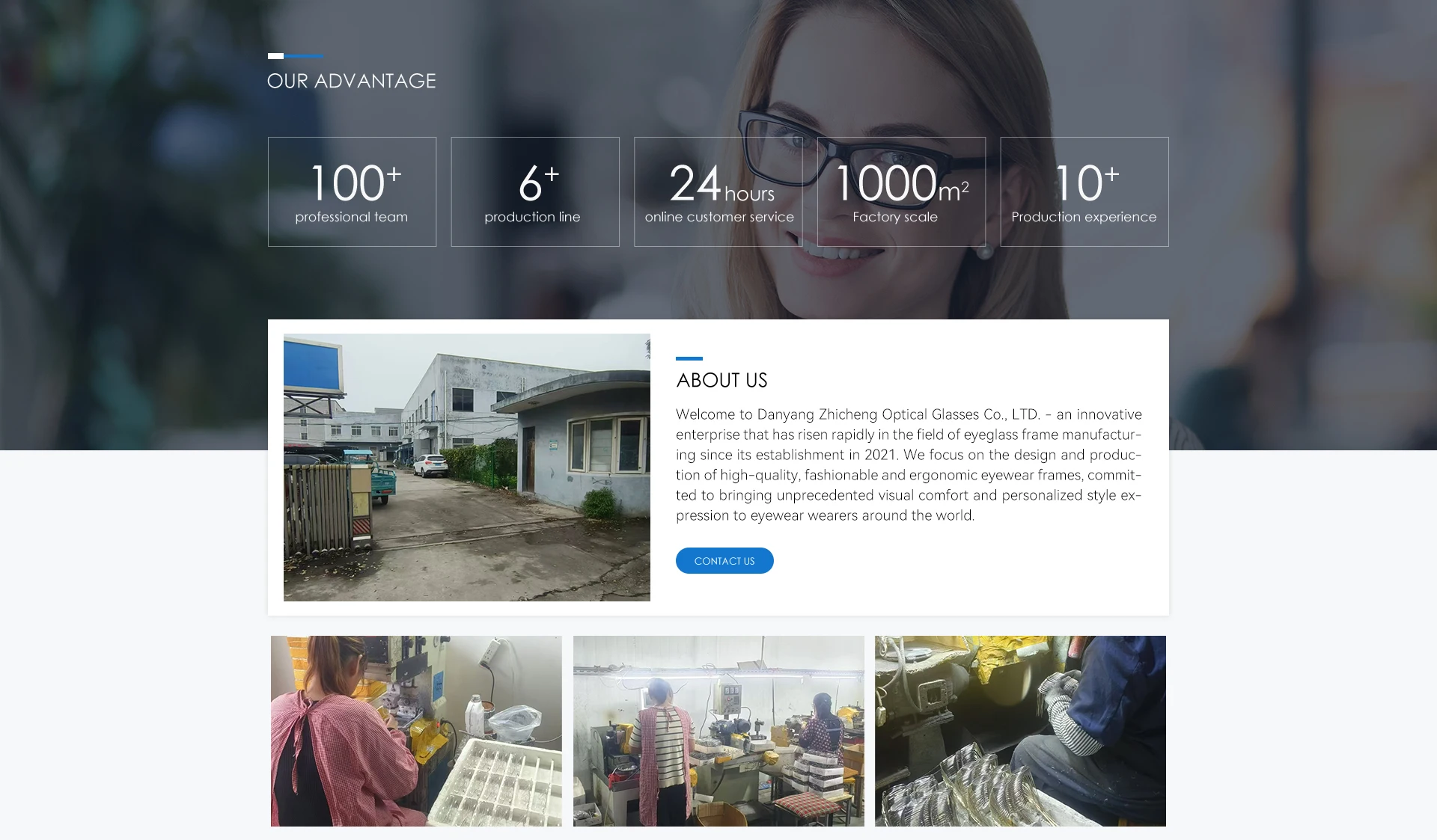Click the OUR ADVANTAGE heading
The width and height of the screenshot is (1437, 840).
click(351, 81)
